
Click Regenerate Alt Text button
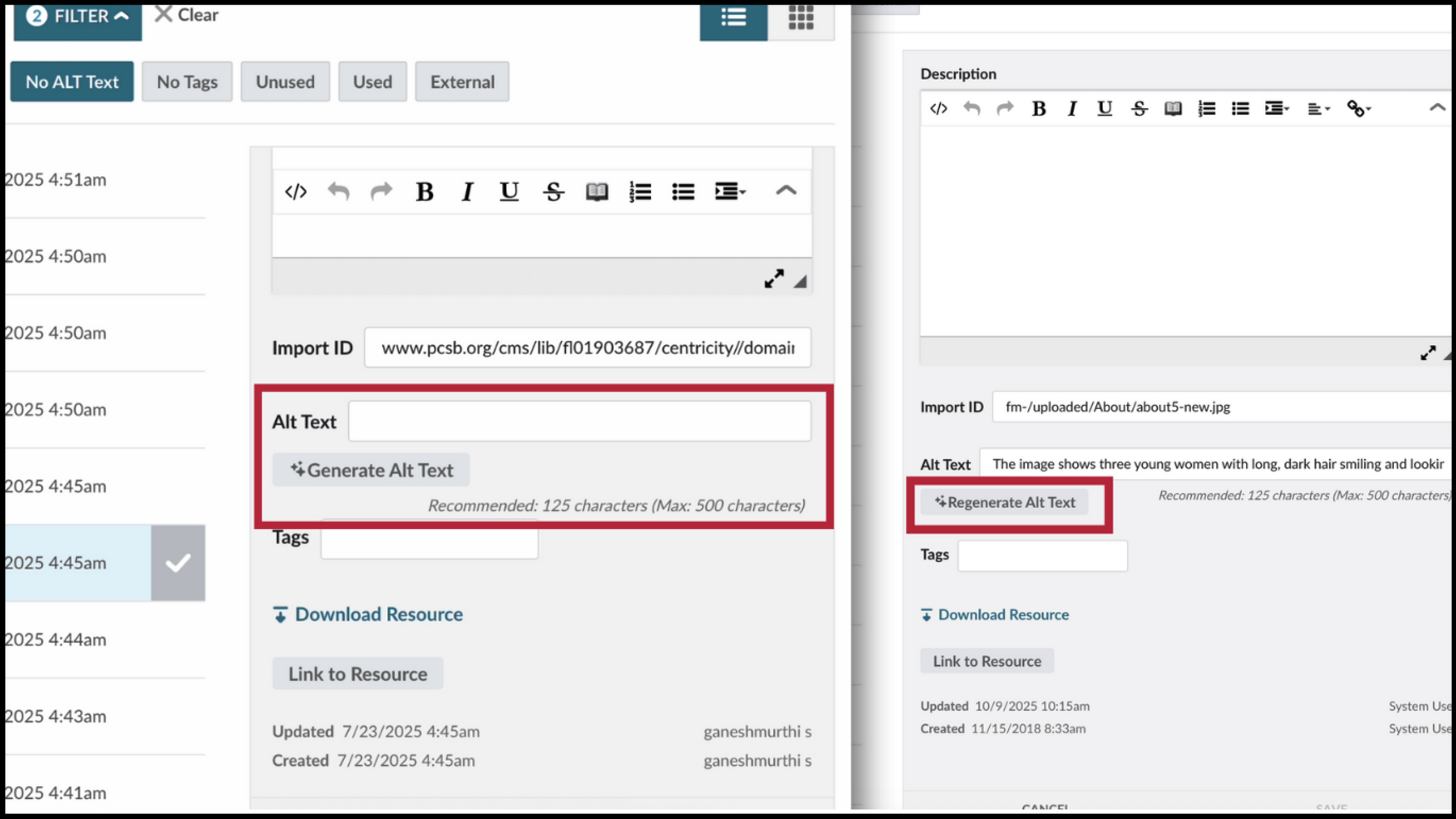point(1004,502)
